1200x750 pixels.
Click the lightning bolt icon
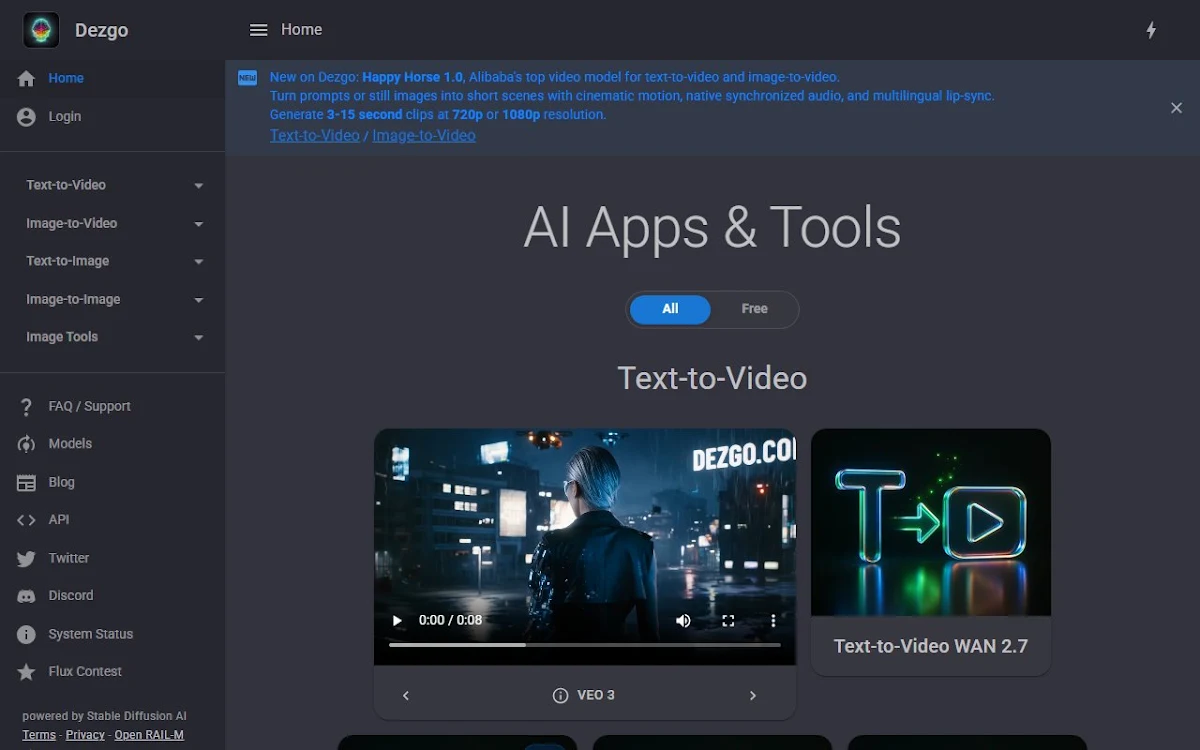pos(1151,30)
